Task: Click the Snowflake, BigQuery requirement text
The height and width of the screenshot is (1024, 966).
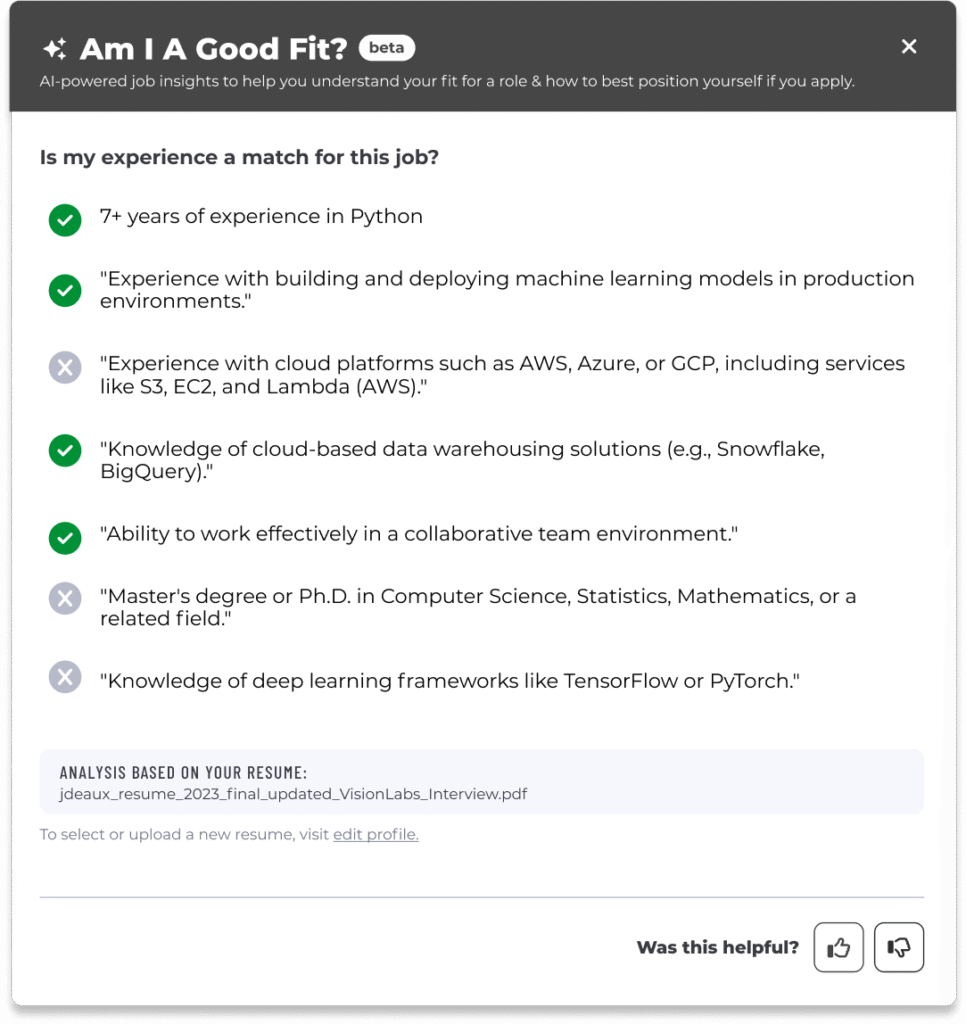Action: coord(462,460)
